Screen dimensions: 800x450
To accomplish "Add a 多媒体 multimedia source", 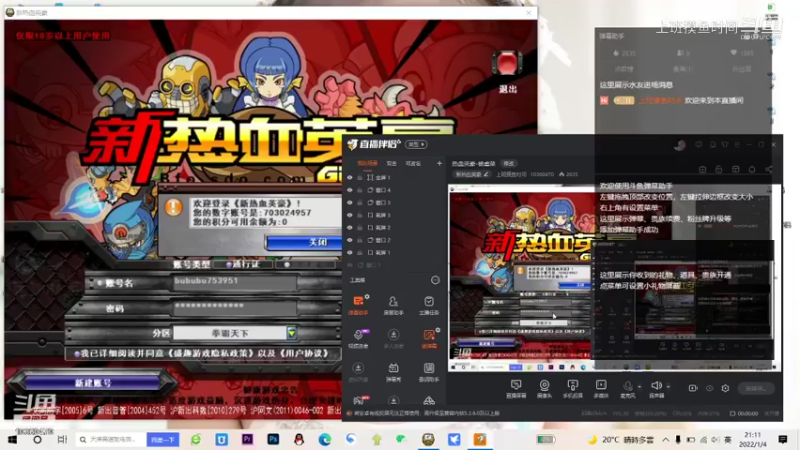I will [601, 388].
